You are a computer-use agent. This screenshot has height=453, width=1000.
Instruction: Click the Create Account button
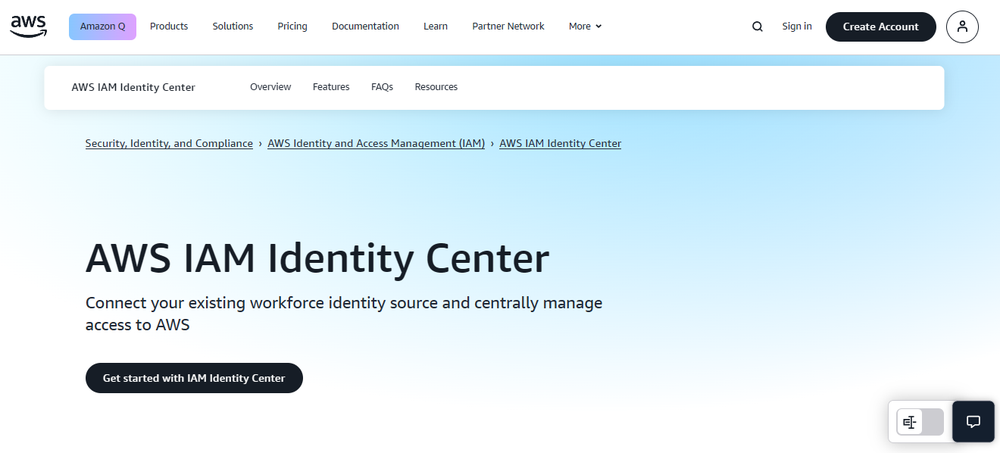pos(881,27)
